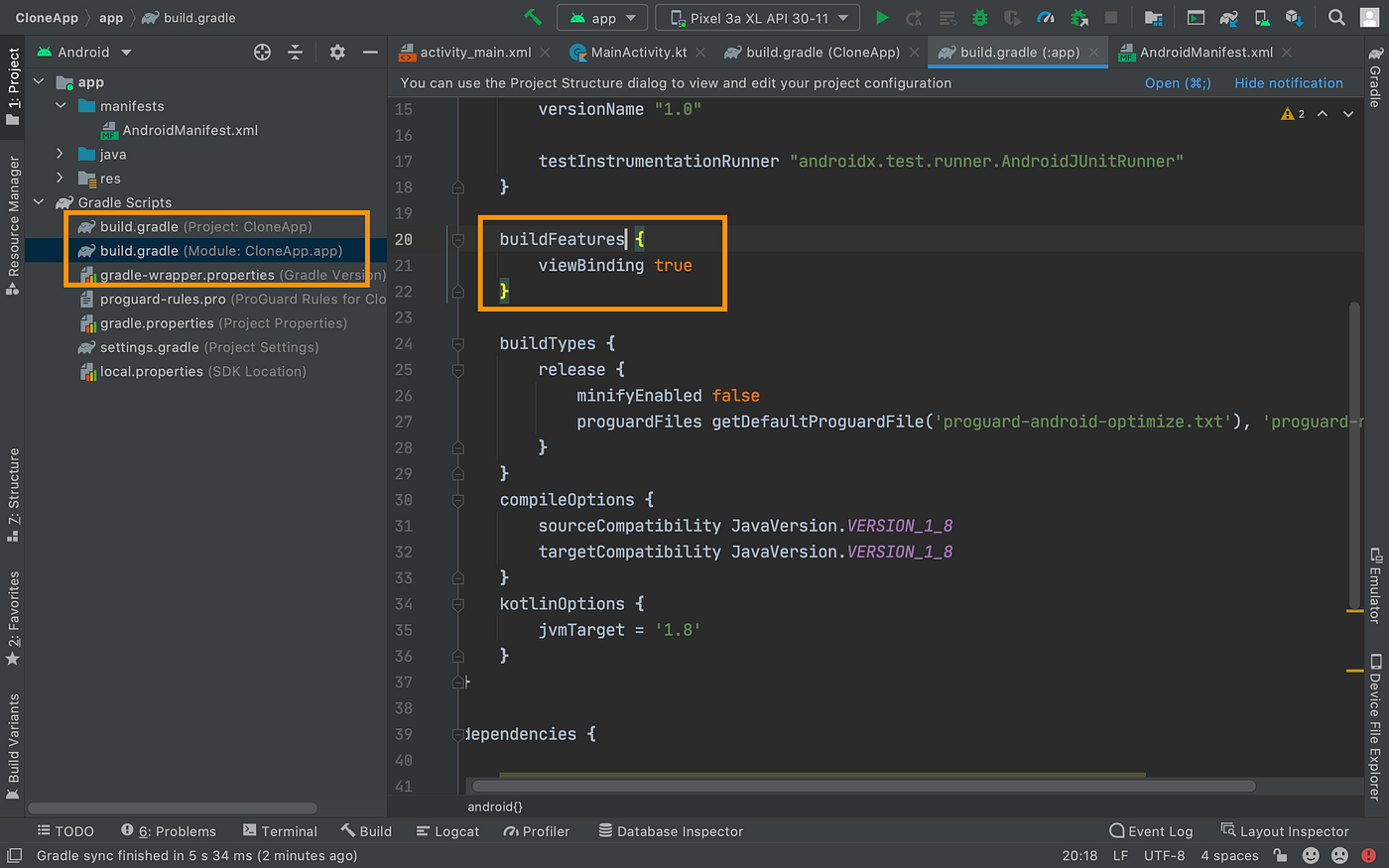Toggle read-only lock icon in status bar

coord(1281,855)
